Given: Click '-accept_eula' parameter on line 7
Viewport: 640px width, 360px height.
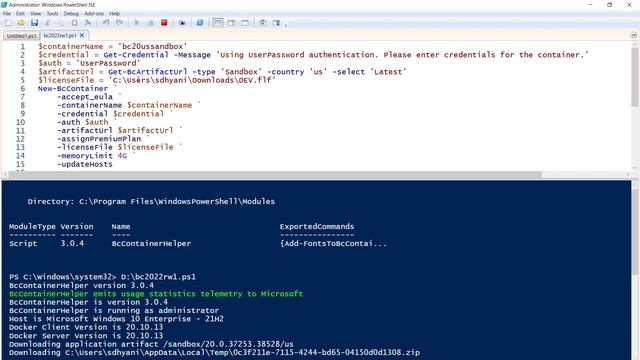Looking at the screenshot, I should pos(84,97).
